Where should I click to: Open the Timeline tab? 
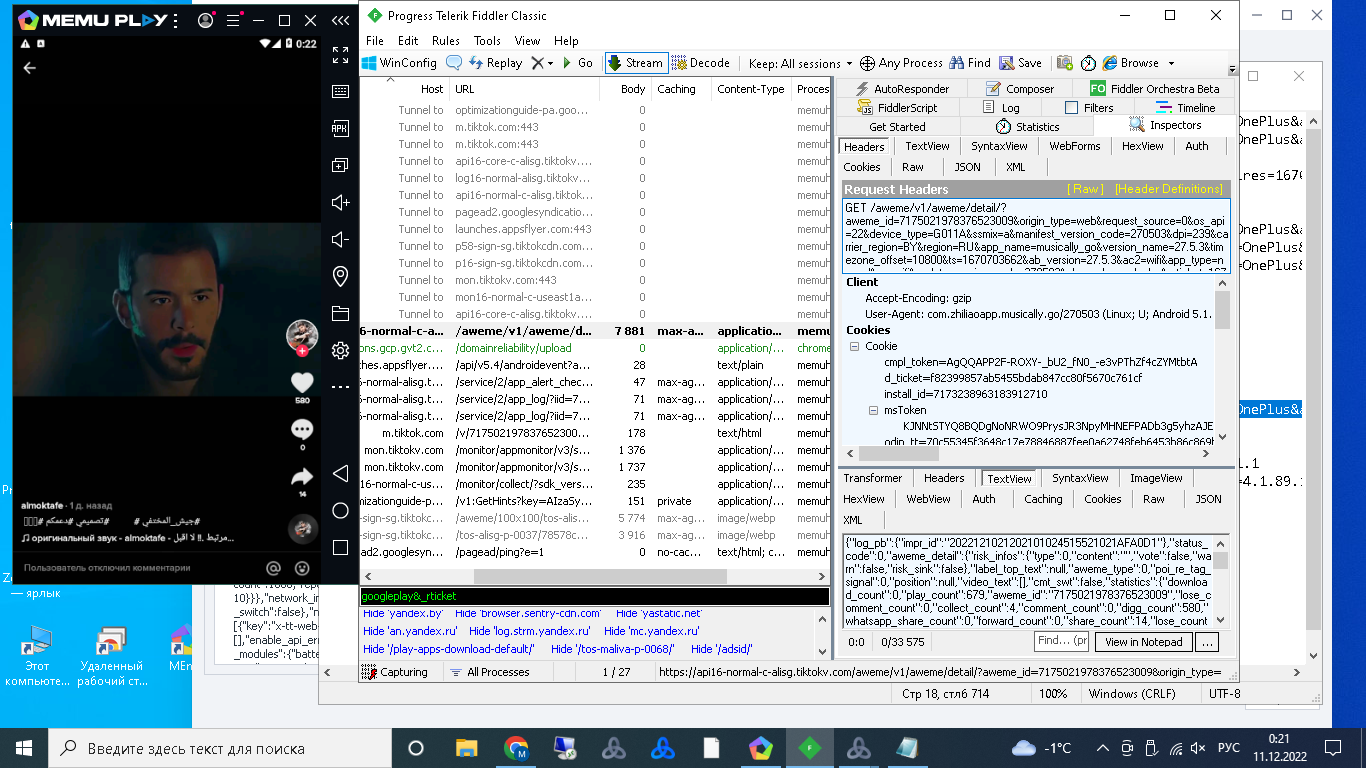tap(1186, 108)
